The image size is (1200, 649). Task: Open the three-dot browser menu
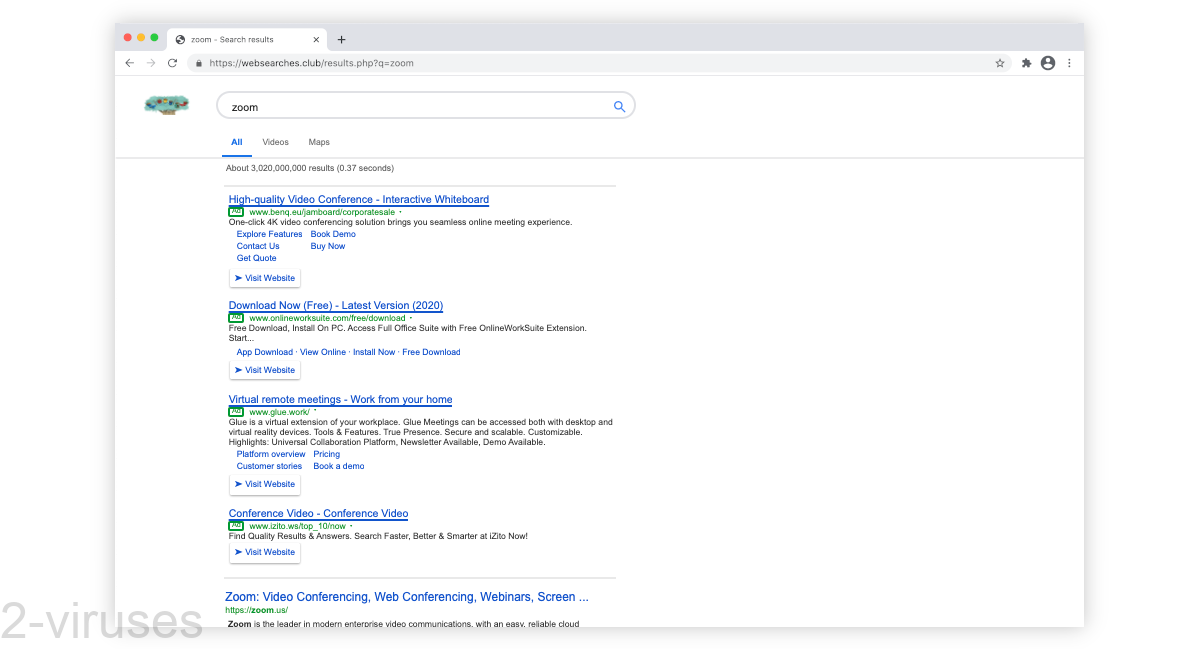[1069, 62]
